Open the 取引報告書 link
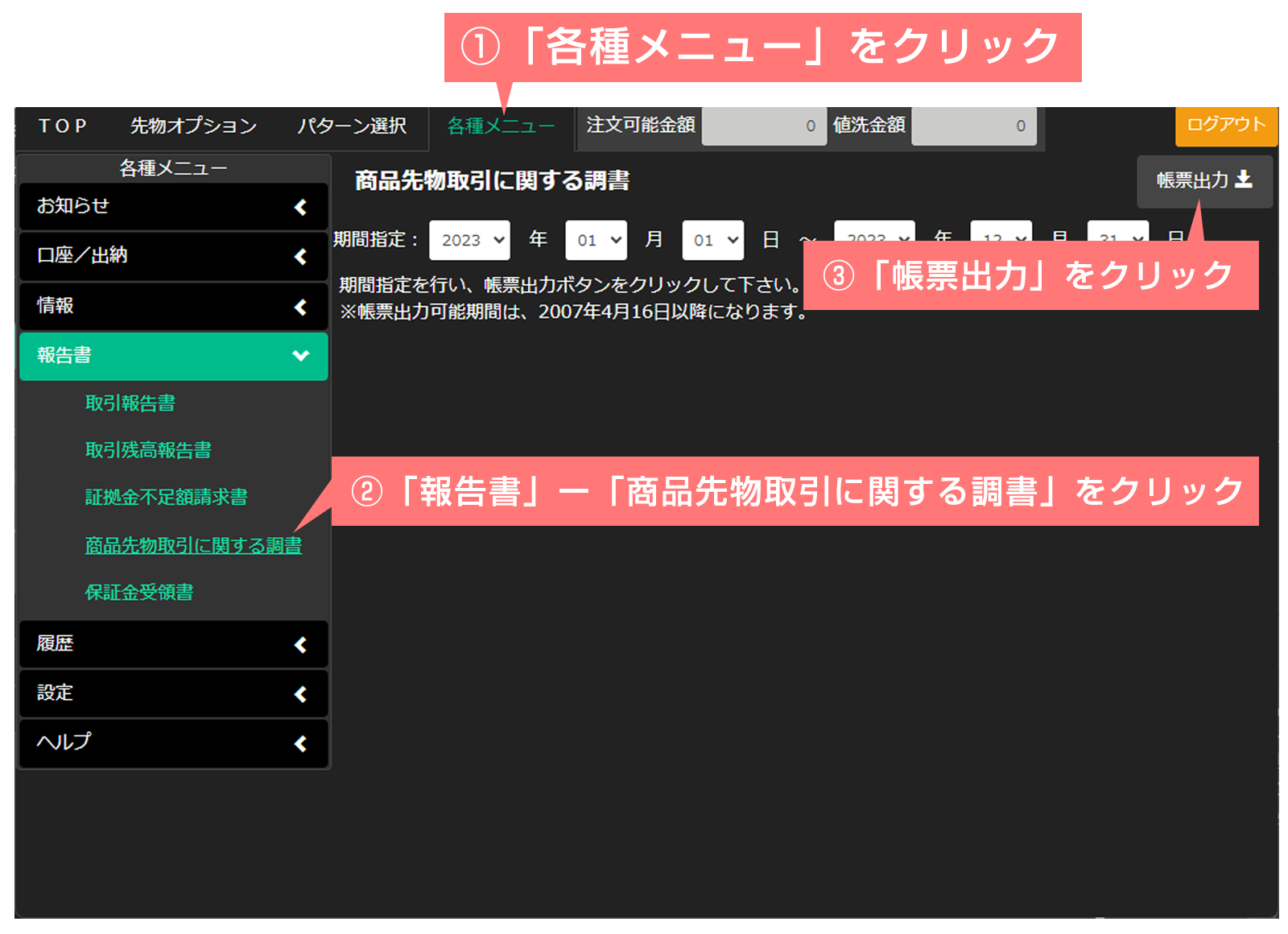The image size is (1288, 934). [x=130, y=403]
